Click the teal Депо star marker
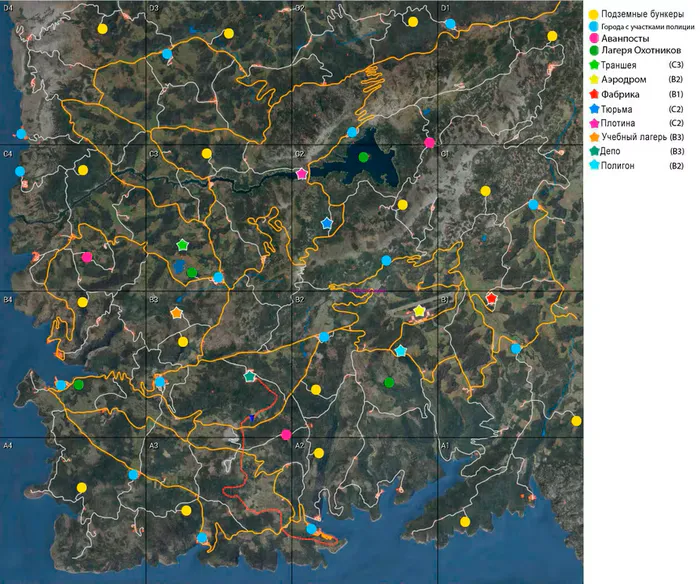 [x=250, y=377]
